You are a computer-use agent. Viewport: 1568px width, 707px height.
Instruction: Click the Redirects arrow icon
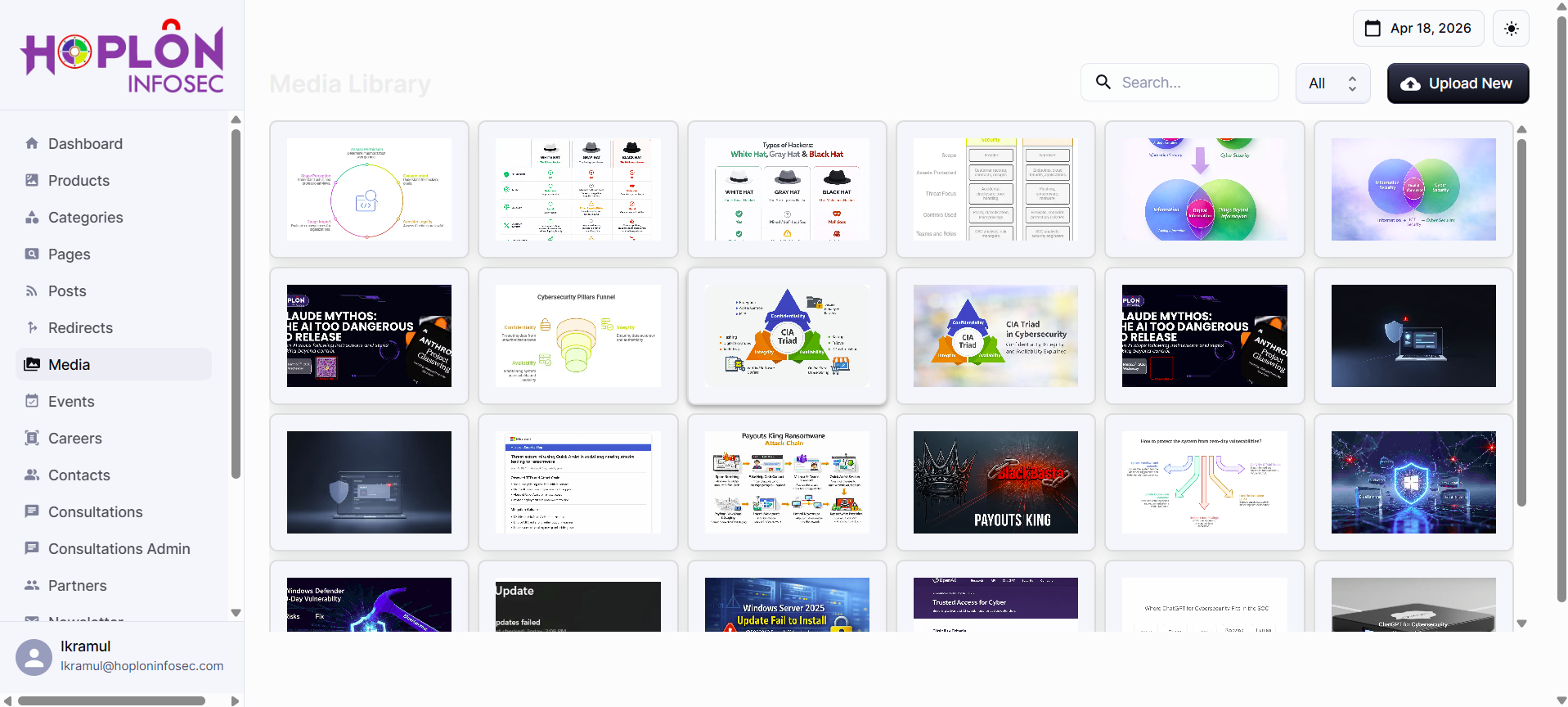click(x=32, y=328)
